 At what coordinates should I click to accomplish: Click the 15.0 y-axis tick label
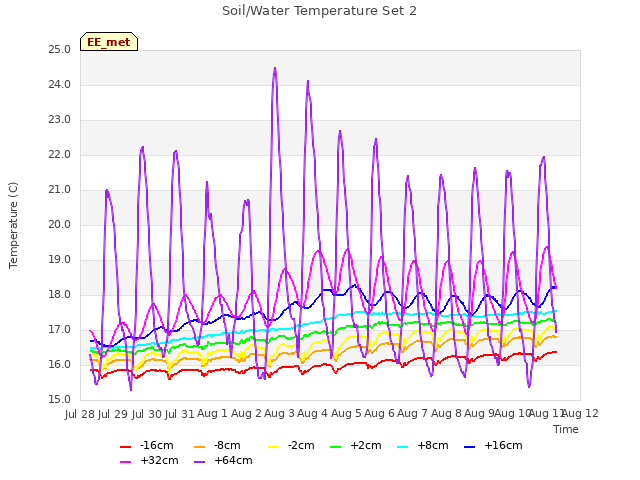click(60, 400)
